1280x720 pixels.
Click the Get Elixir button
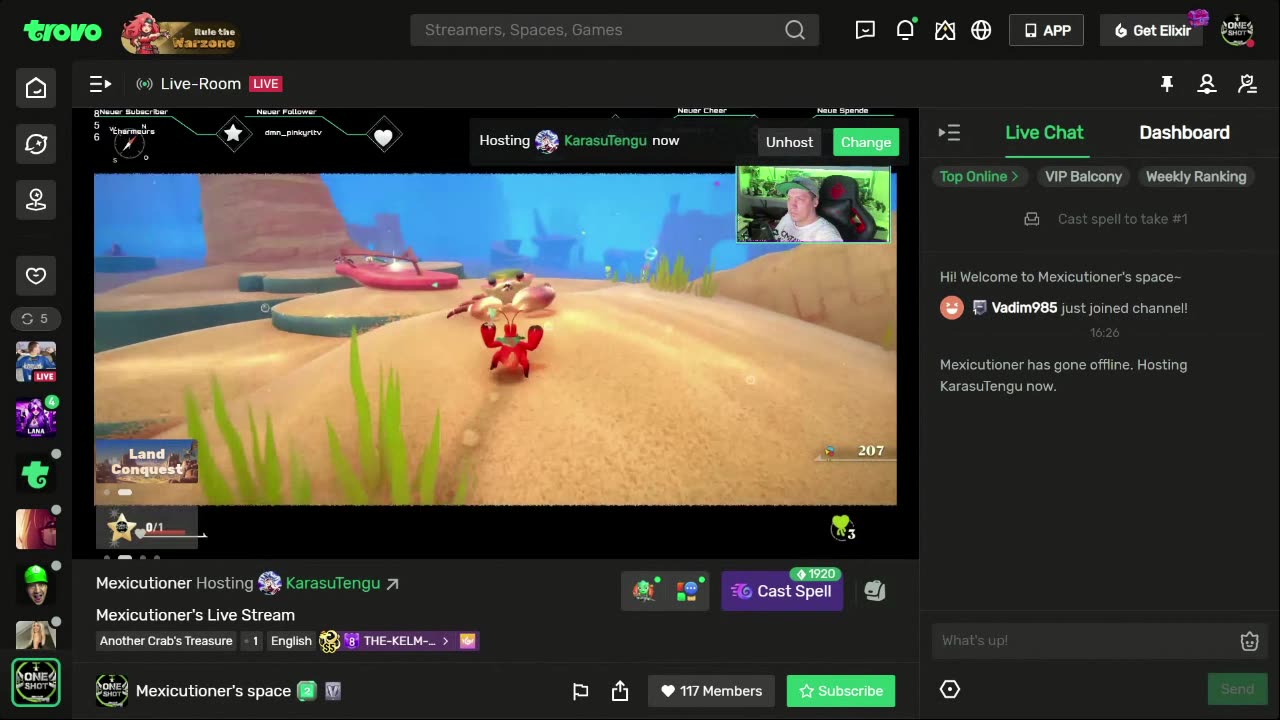pyautogui.click(x=1152, y=30)
